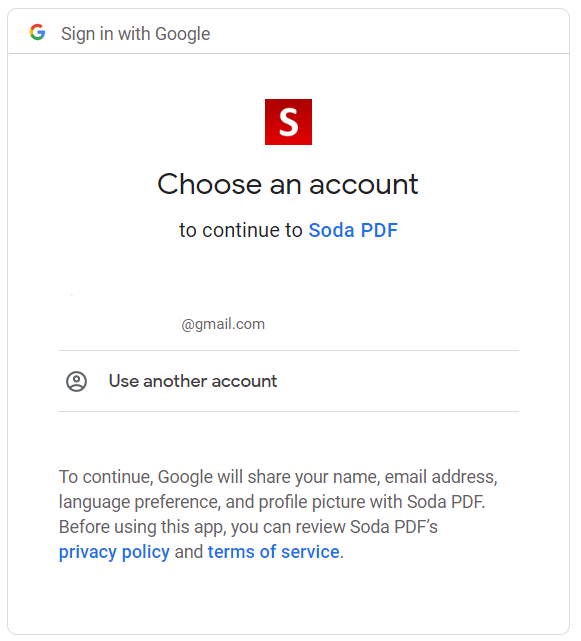Viewport: 581px width, 641px height.
Task: Choose Use another account
Action: [x=289, y=381]
